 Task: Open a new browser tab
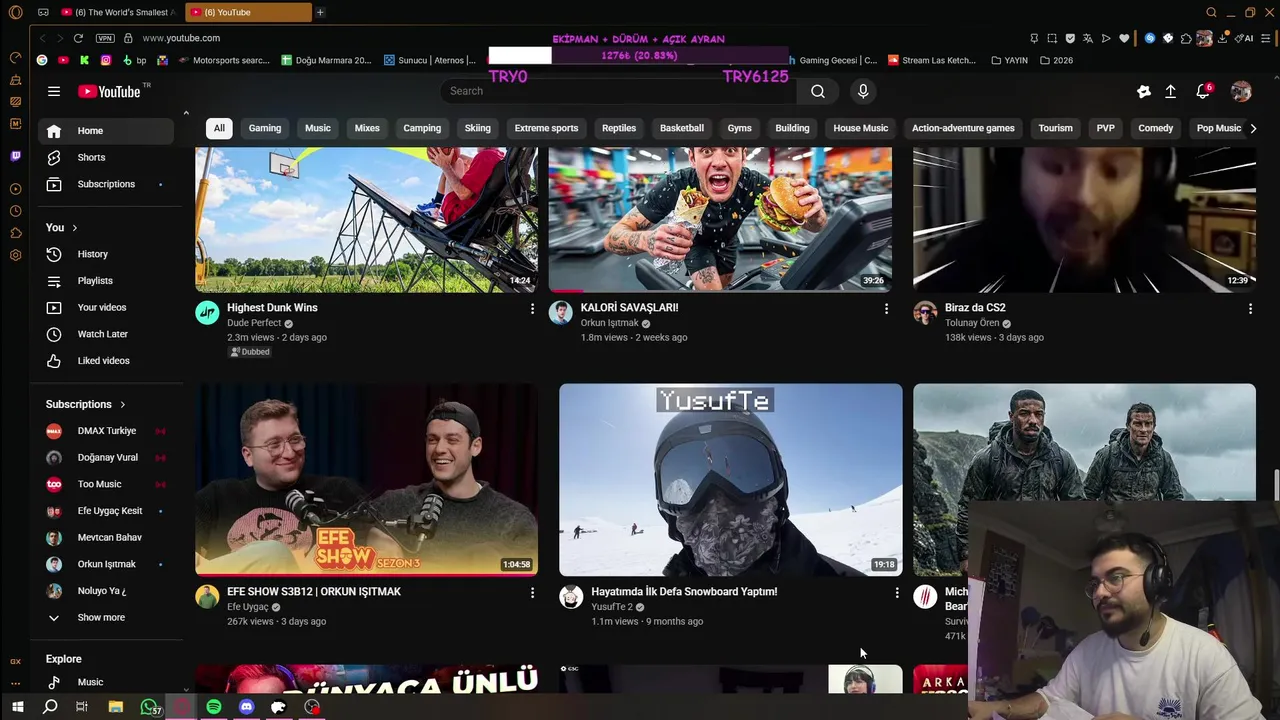click(320, 12)
